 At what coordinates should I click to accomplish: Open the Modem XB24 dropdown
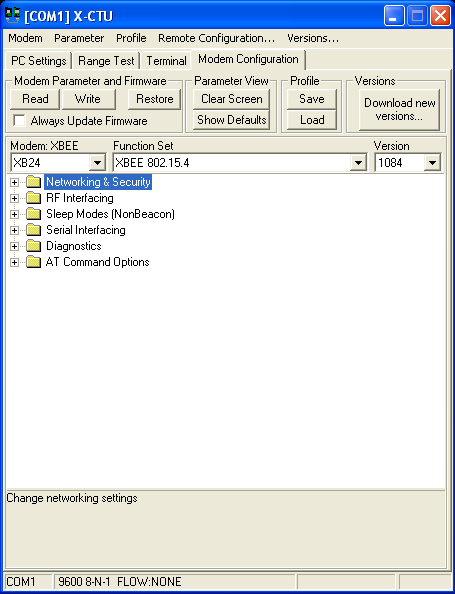pos(97,163)
